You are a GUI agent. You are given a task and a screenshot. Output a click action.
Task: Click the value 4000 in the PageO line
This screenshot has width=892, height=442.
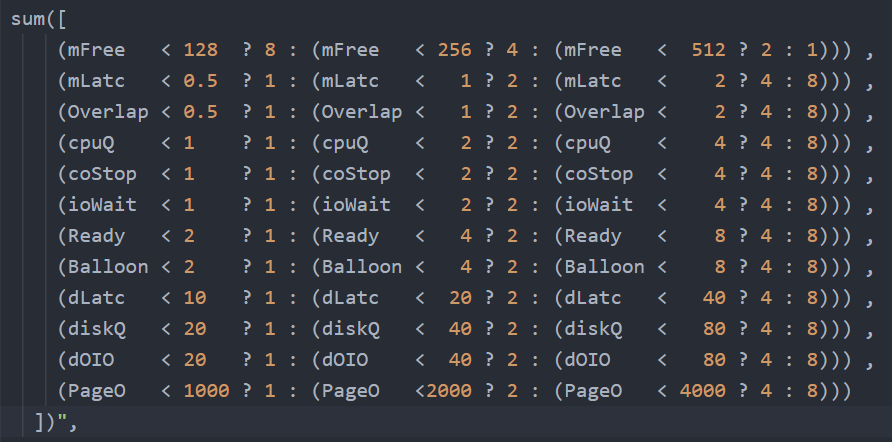(x=703, y=391)
